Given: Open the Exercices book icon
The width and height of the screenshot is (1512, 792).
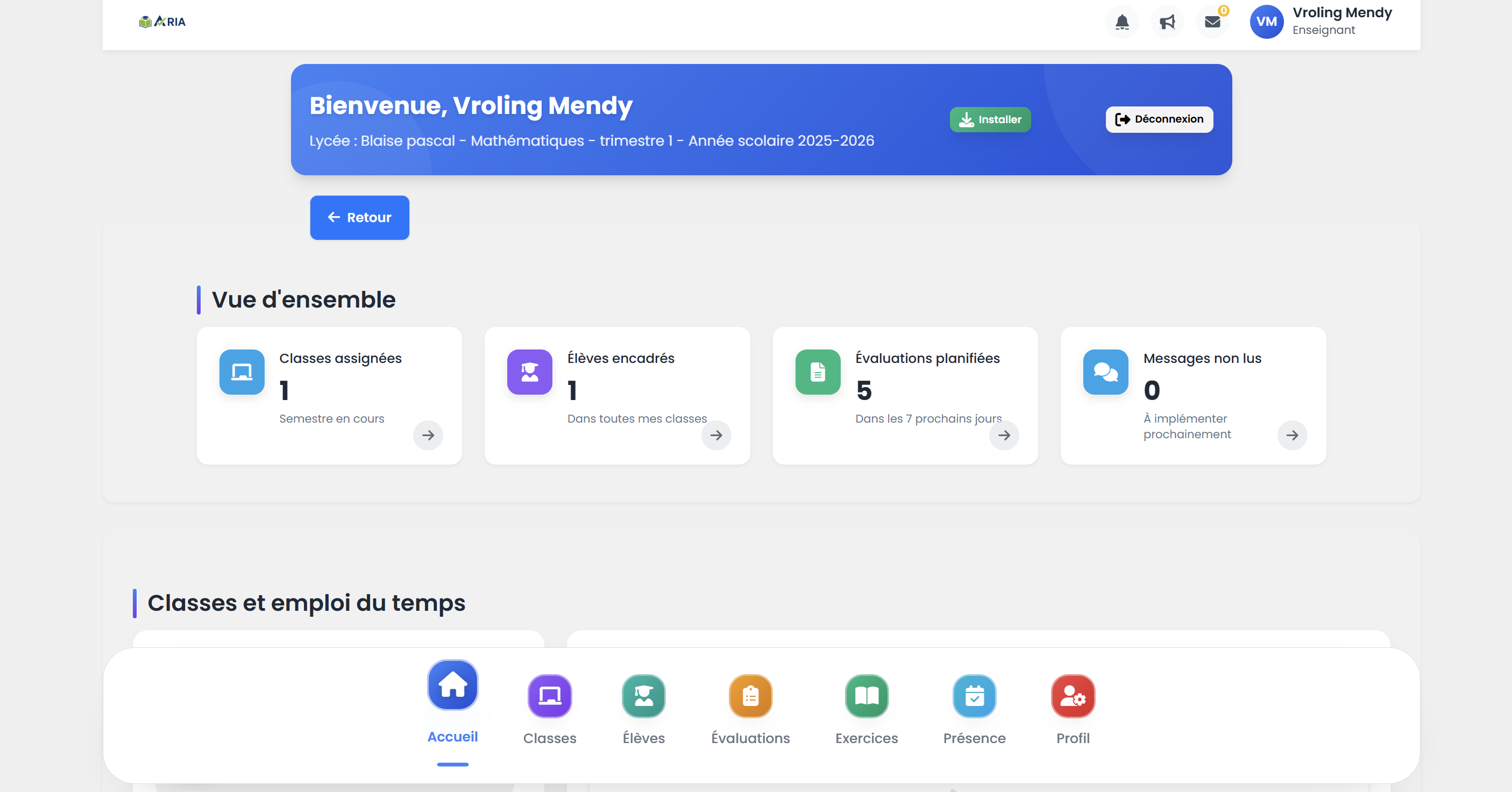Looking at the screenshot, I should (x=867, y=697).
